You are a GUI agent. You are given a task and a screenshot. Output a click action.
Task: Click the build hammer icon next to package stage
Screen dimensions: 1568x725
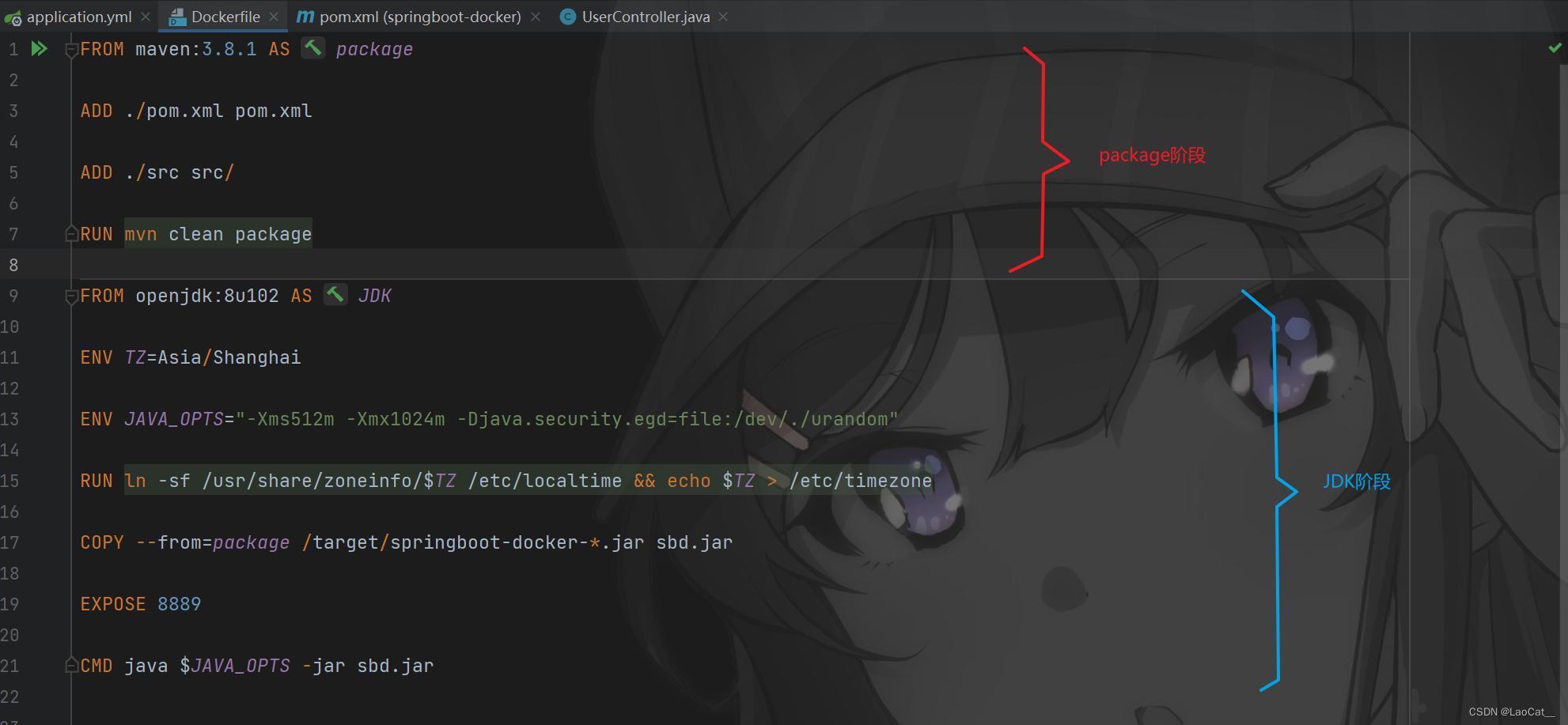[x=313, y=48]
